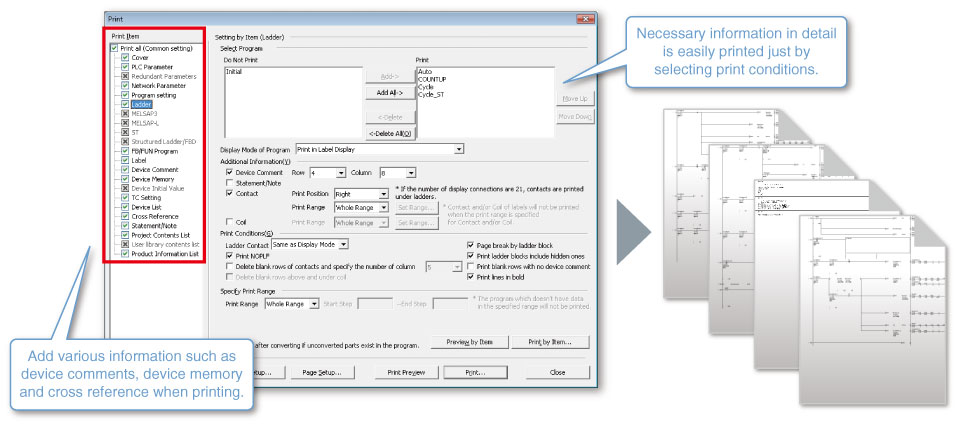Viewport: 960px width, 428px height.
Task: Open the Ladder Contact dropdown
Action: point(343,244)
